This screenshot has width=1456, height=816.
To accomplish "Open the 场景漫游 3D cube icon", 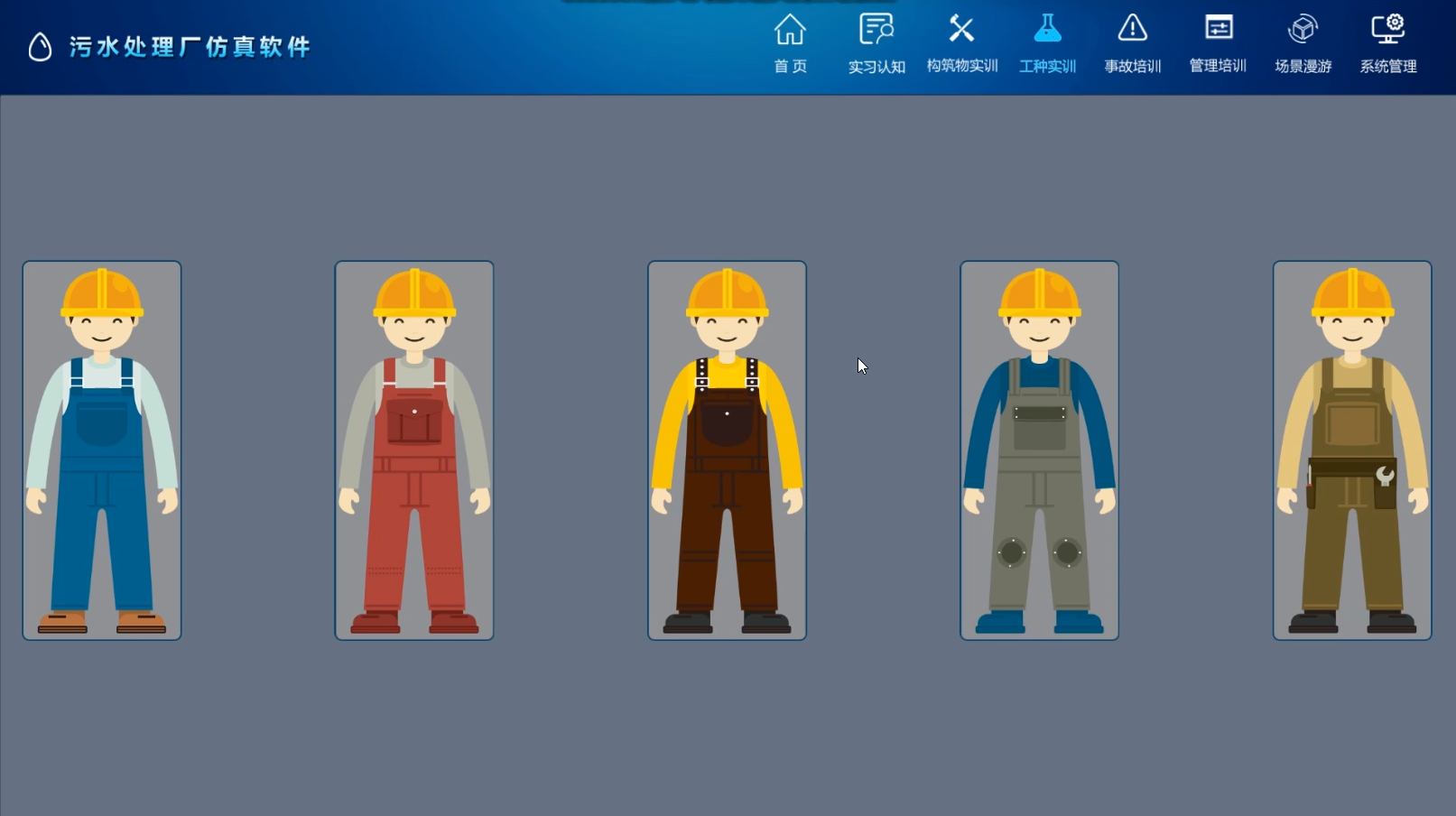I will click(1303, 30).
